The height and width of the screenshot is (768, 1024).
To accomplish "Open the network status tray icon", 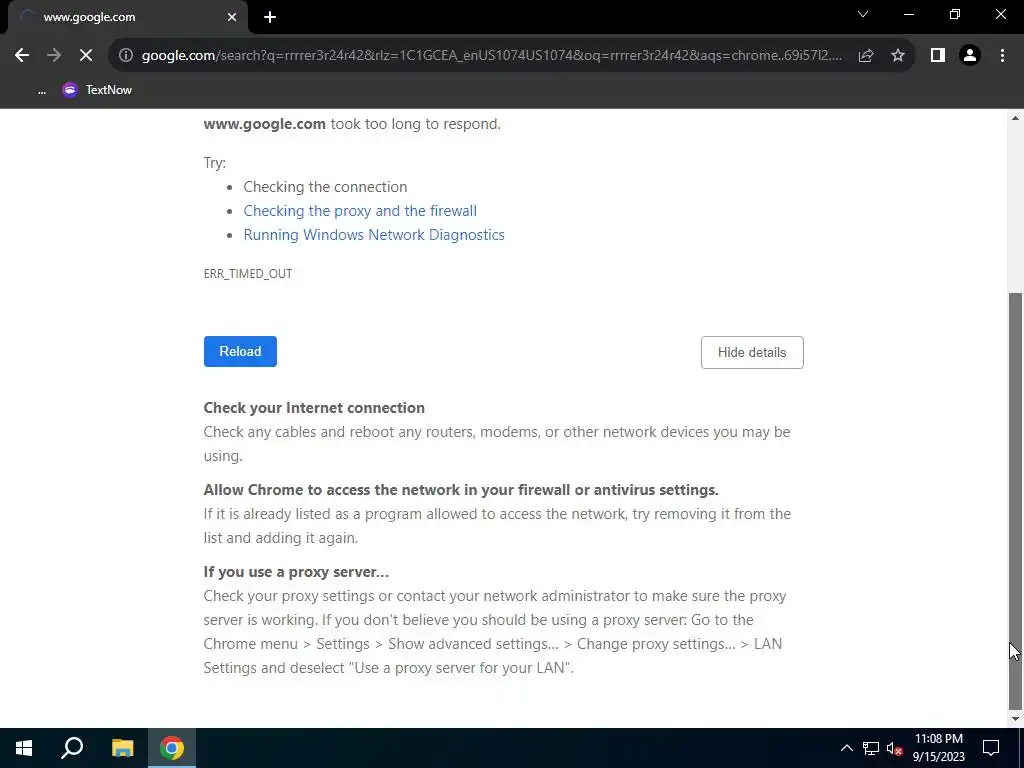I will (x=871, y=748).
